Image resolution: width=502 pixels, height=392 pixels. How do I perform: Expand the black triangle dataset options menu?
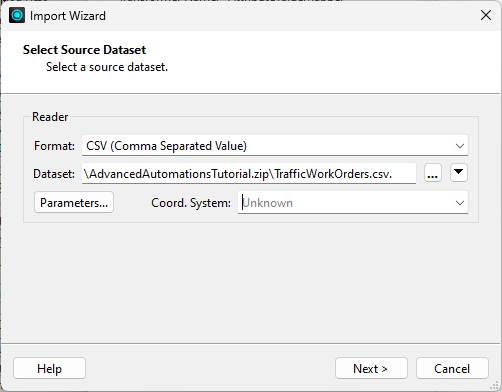459,173
